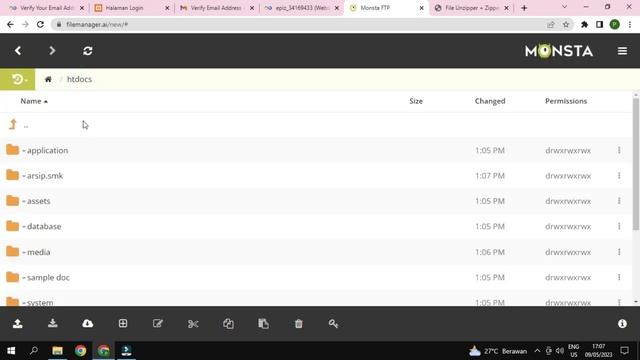Click the upload icon
Image resolution: width=640 pixels, height=360 pixels.
click(18, 324)
